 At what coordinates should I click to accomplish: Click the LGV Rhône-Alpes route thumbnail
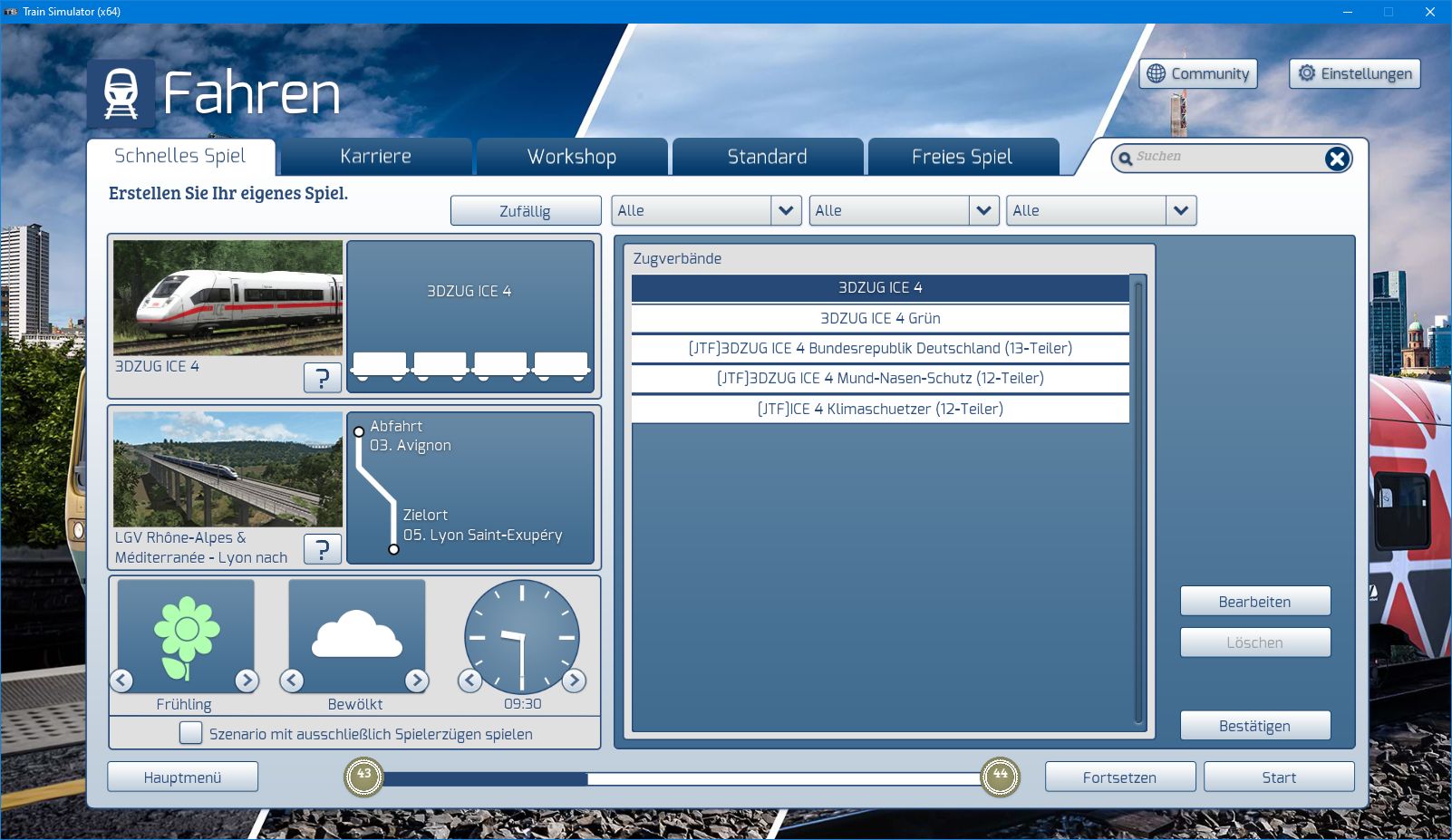(x=228, y=469)
